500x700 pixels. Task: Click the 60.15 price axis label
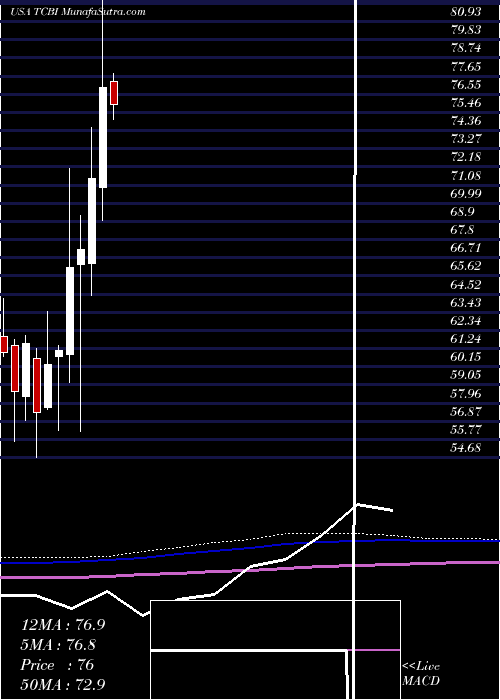click(466, 357)
